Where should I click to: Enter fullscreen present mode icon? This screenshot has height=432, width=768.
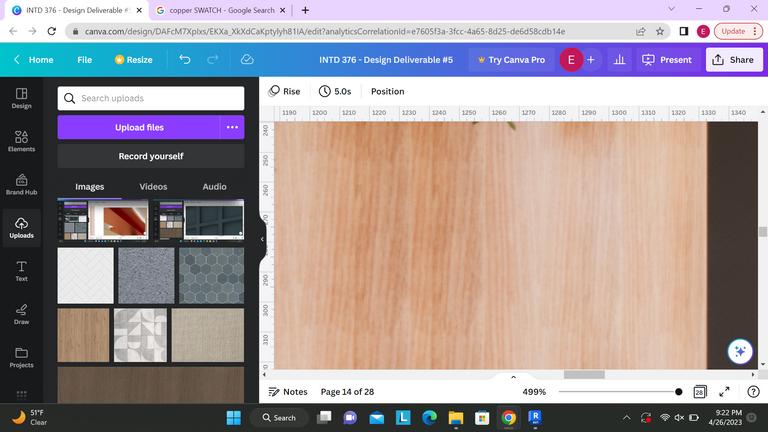[x=724, y=392]
